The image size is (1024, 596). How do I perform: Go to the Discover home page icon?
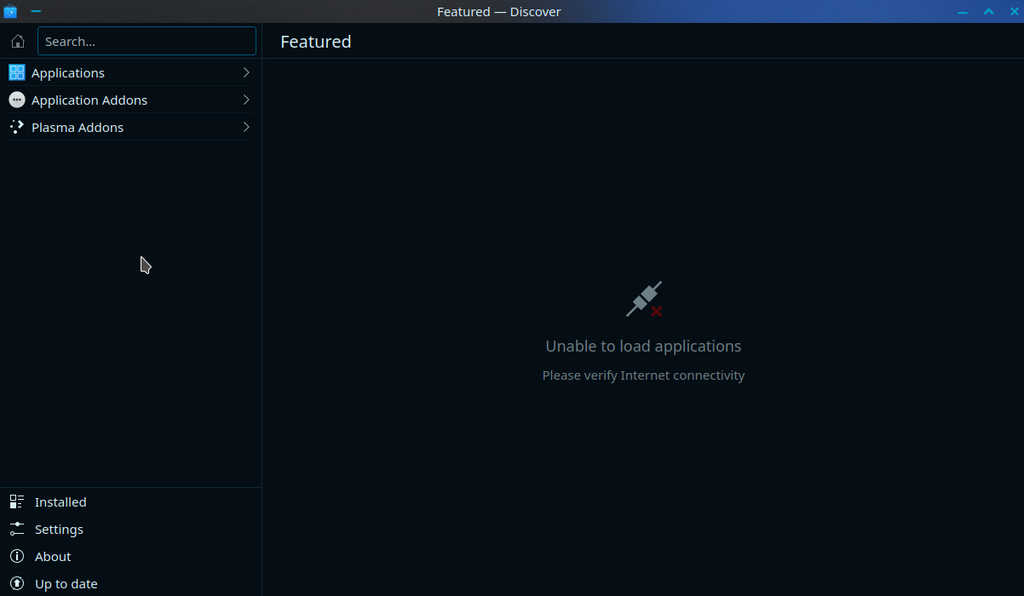pyautogui.click(x=18, y=41)
